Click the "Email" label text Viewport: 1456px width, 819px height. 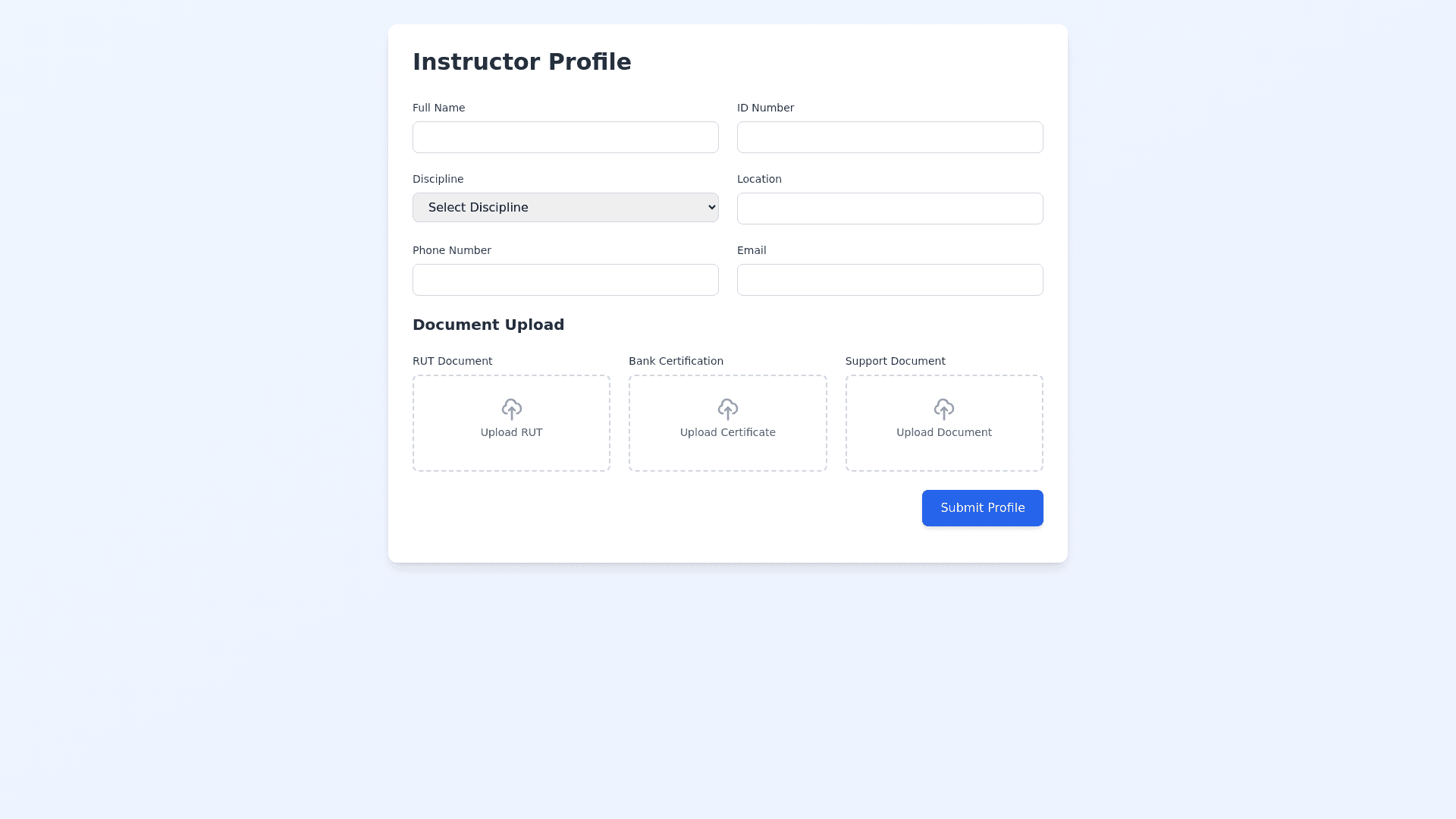click(752, 250)
